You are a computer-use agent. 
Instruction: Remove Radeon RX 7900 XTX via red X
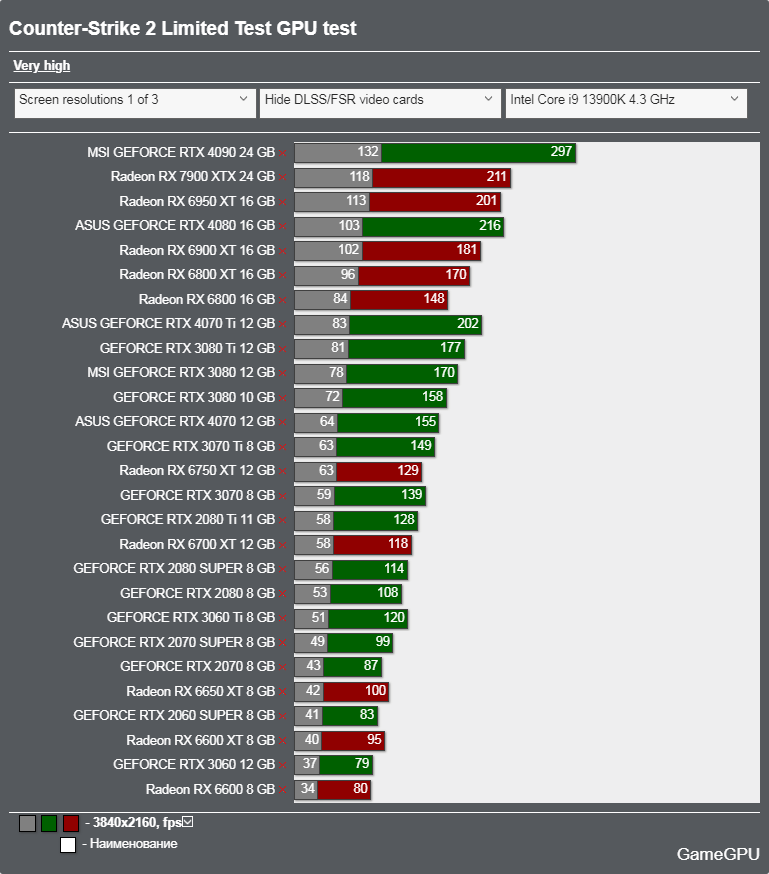[283, 178]
